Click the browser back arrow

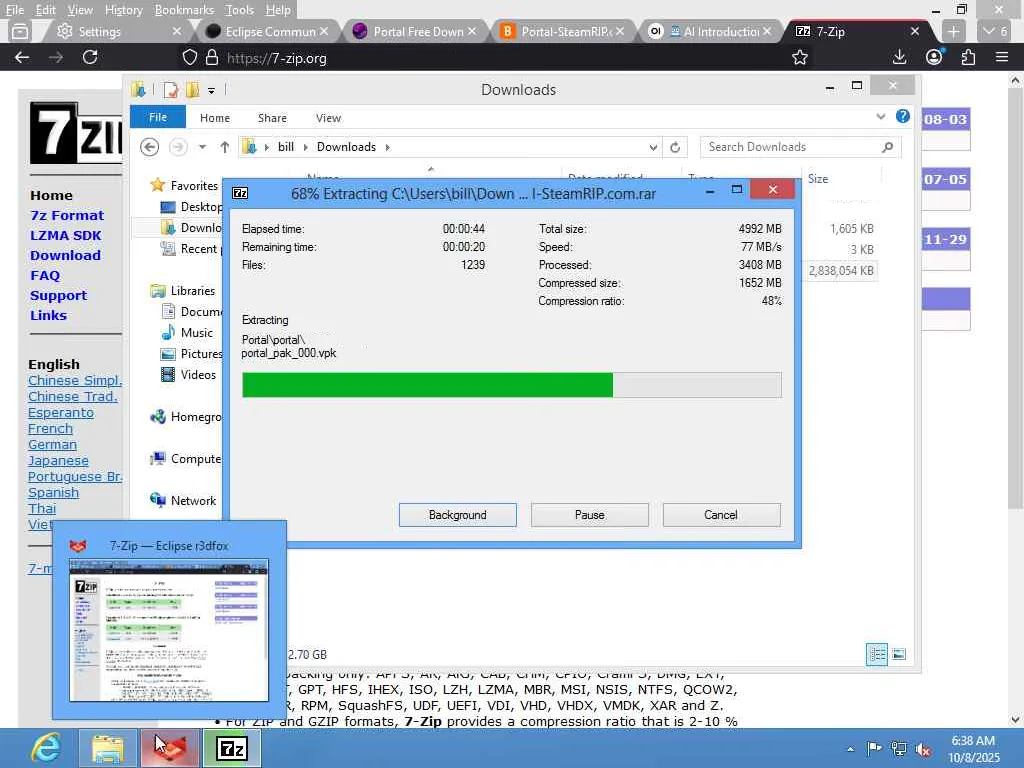click(22, 57)
